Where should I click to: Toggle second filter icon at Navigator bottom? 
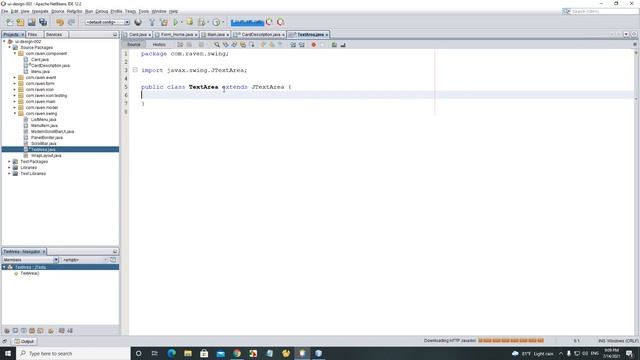[15, 331]
